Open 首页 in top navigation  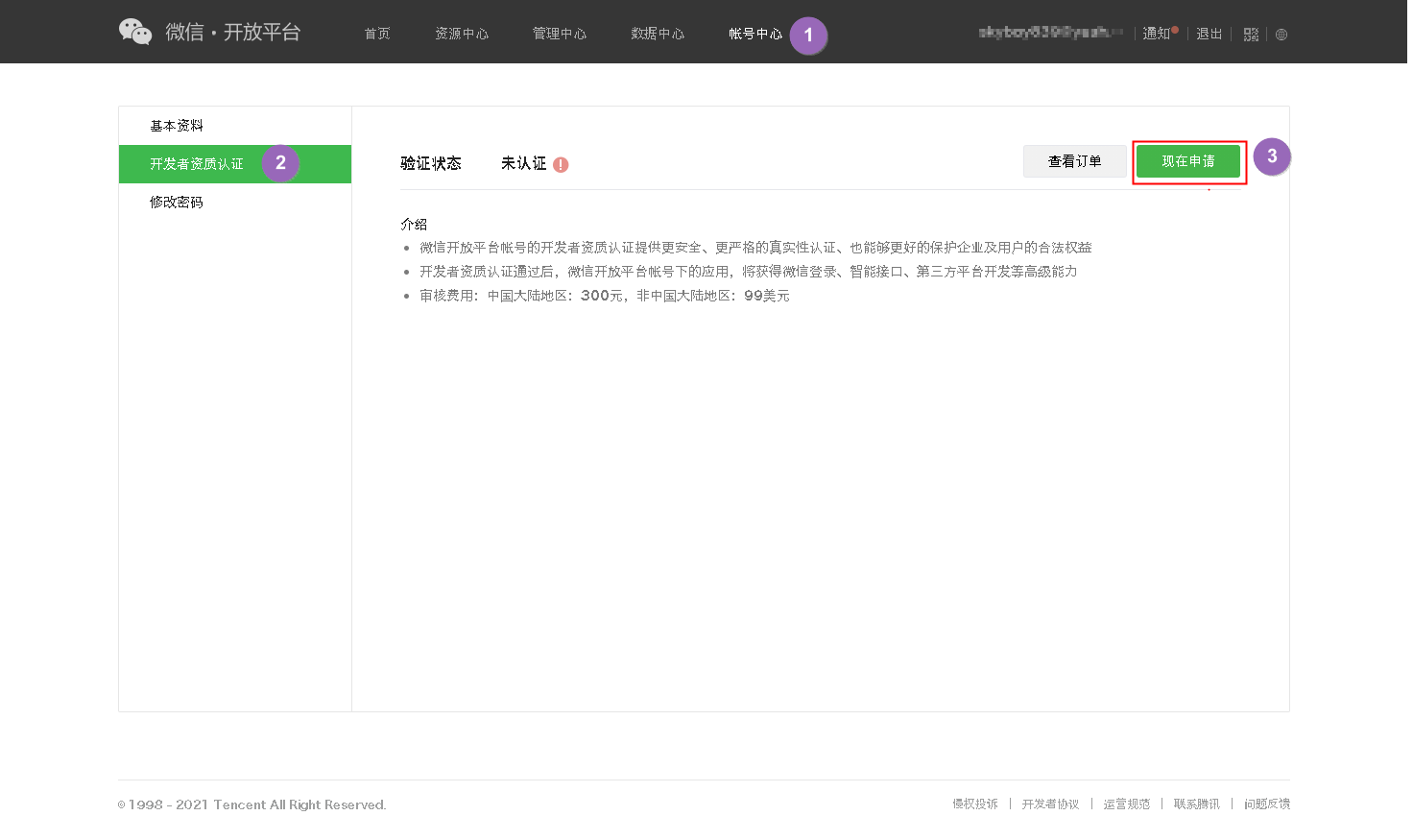point(377,34)
